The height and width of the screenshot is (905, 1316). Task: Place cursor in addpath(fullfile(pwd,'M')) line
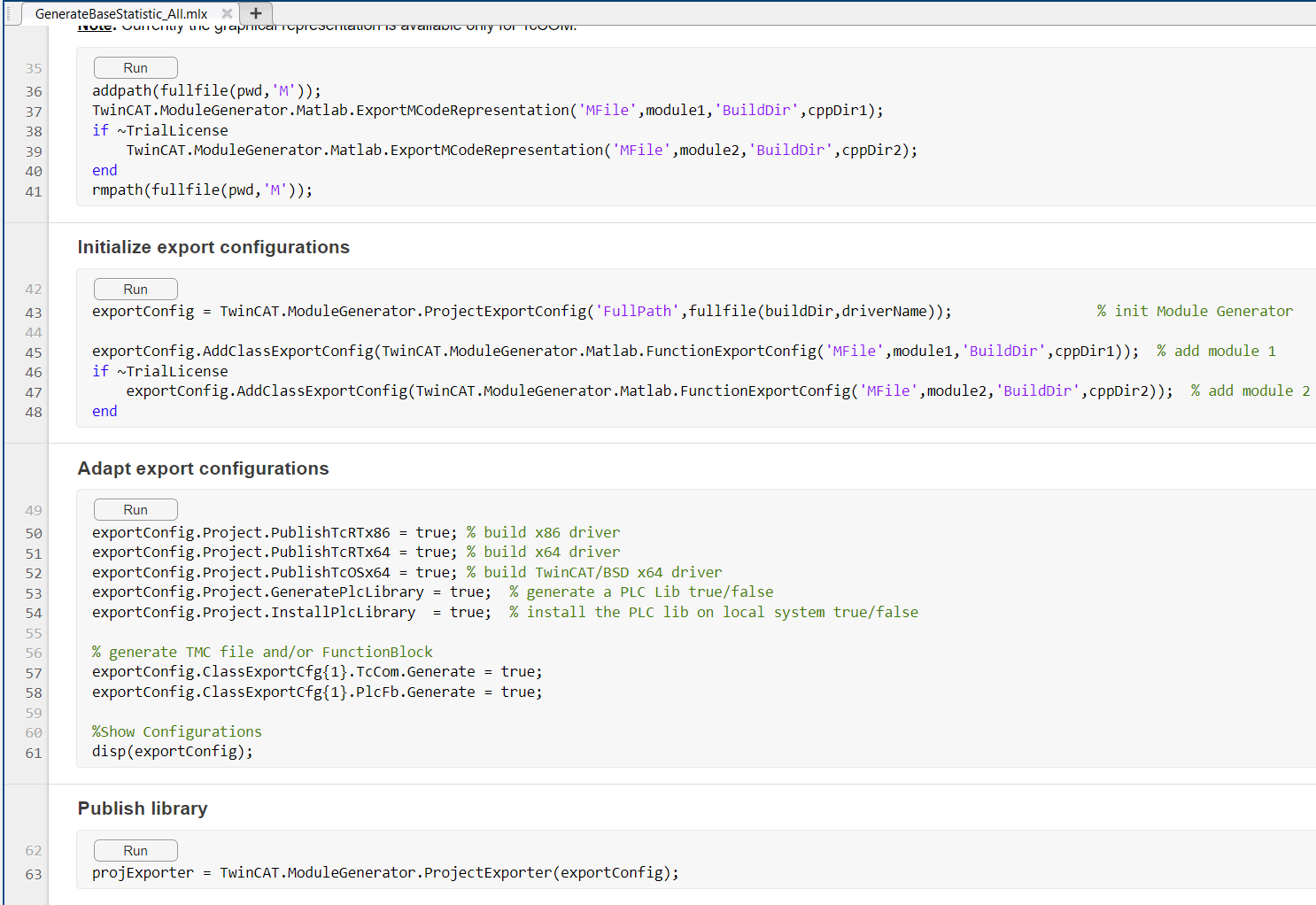tap(206, 90)
